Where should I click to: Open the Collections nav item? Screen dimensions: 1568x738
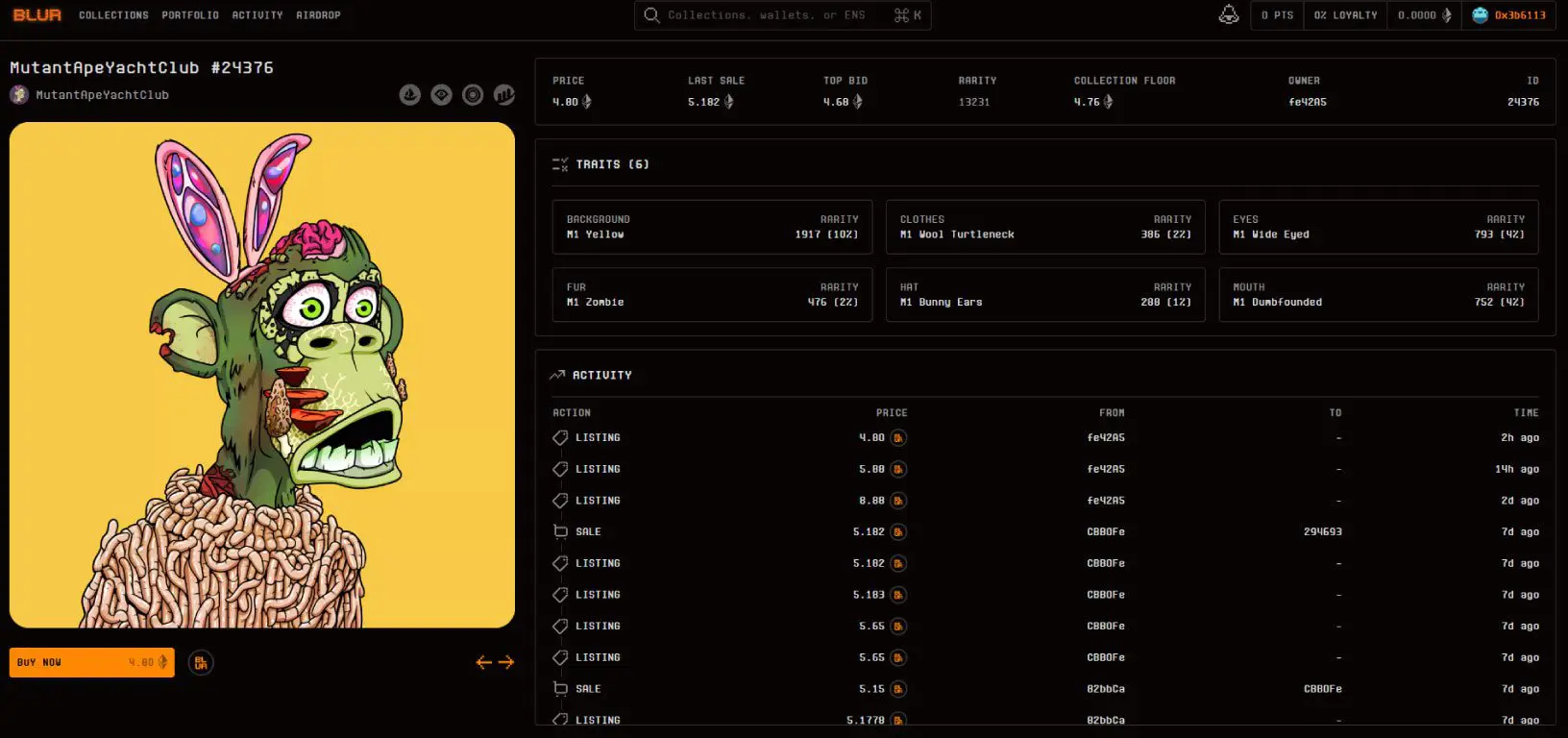tap(113, 15)
